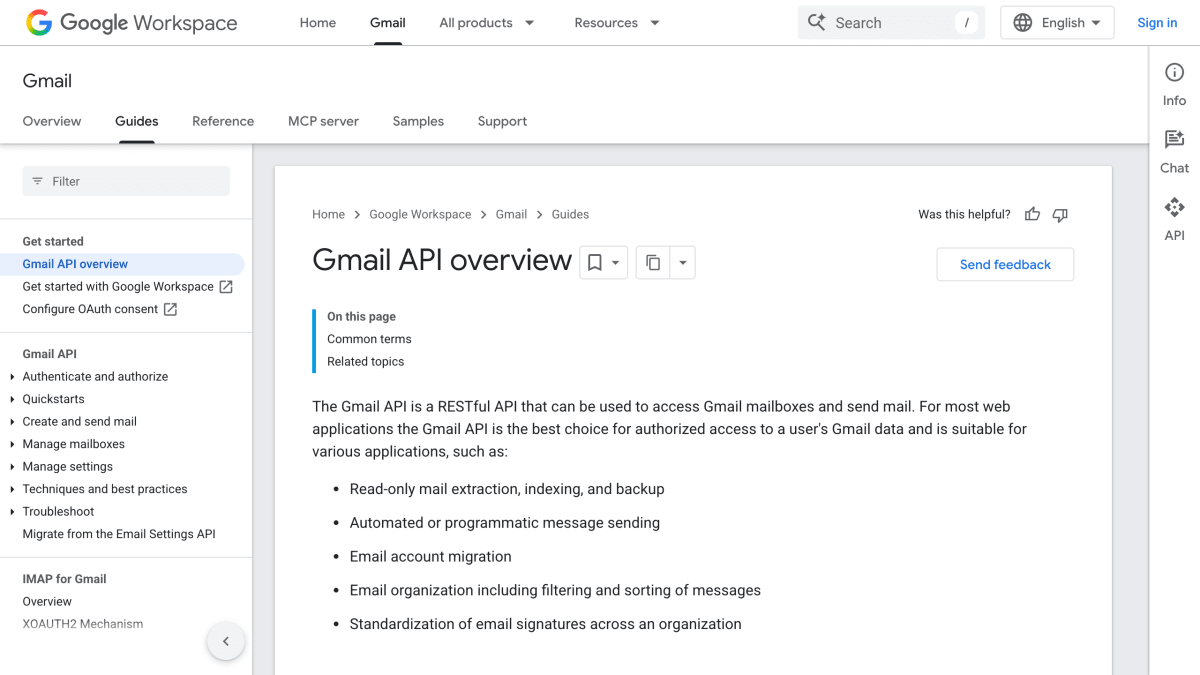Screen dimensions: 1200x675
Task: Switch to the Support tab
Action: coord(502,121)
